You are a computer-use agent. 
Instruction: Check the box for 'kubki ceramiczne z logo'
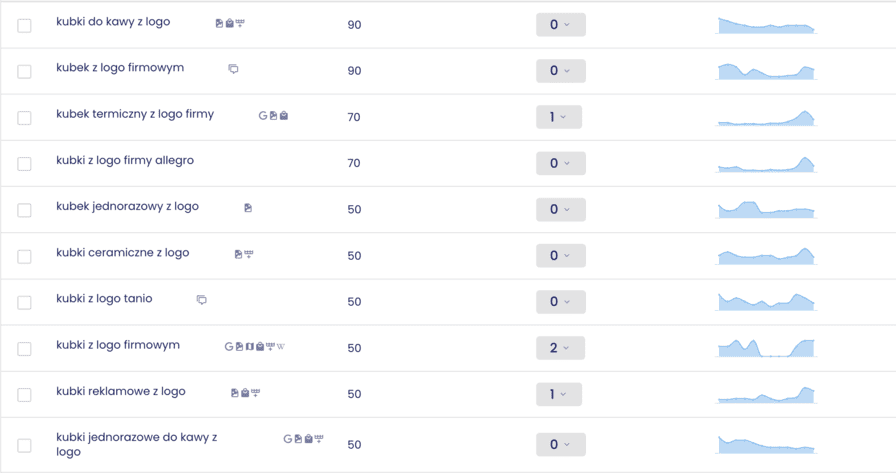pos(25,256)
